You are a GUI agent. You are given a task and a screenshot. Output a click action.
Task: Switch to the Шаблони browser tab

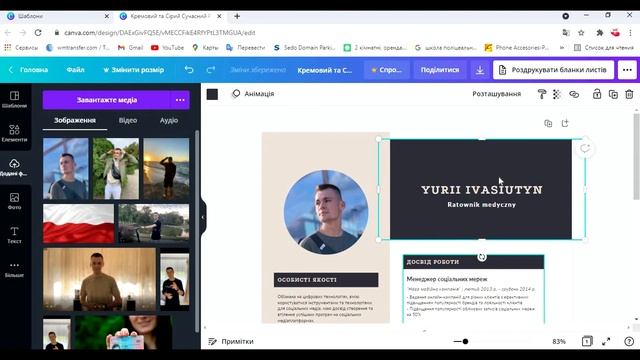[x=57, y=16]
